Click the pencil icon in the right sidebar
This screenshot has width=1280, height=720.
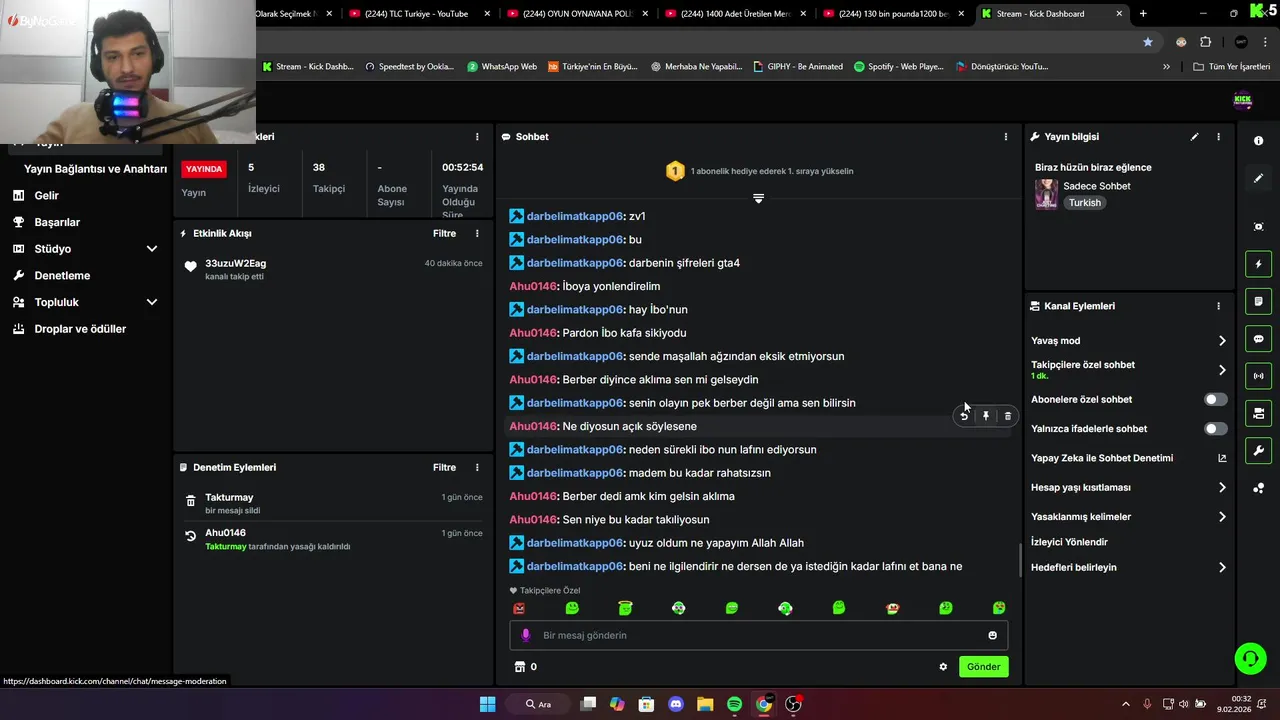[1258, 178]
